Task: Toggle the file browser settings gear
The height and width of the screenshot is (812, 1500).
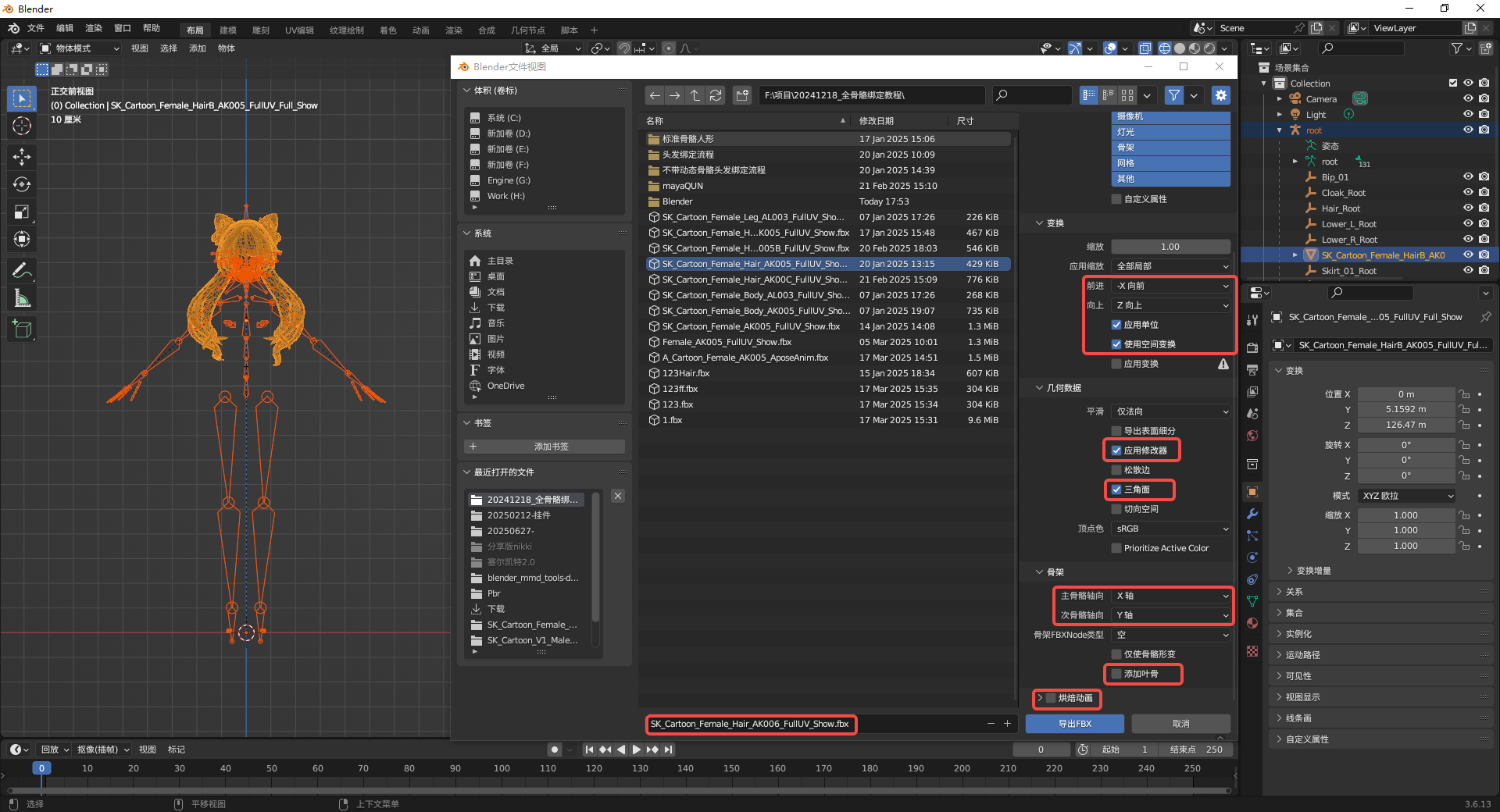Action: click(1220, 95)
